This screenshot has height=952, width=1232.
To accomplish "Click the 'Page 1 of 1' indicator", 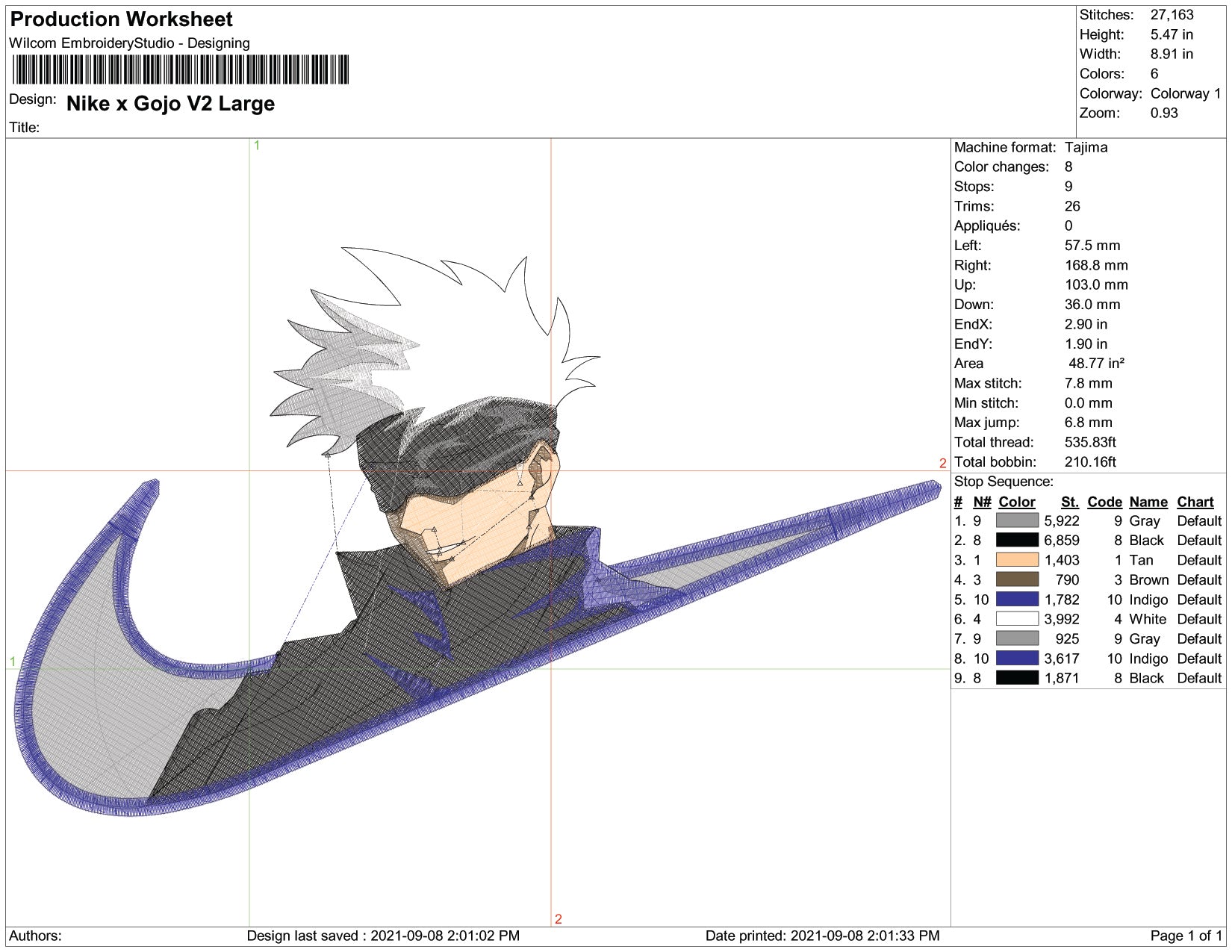I will [1186, 936].
